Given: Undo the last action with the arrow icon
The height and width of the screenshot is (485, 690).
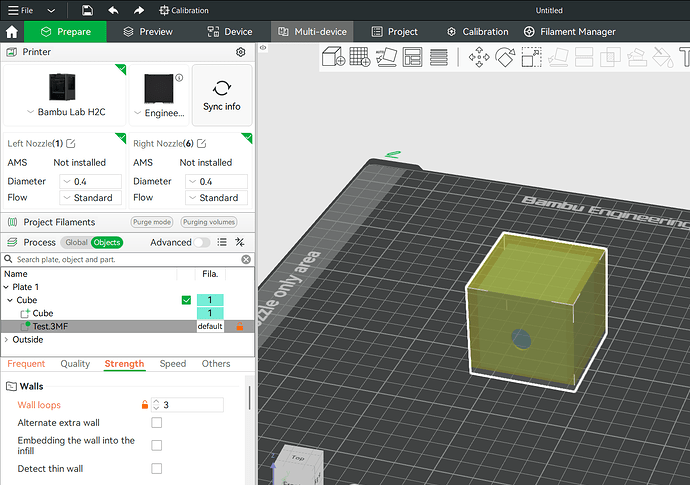Looking at the screenshot, I should click(113, 10).
